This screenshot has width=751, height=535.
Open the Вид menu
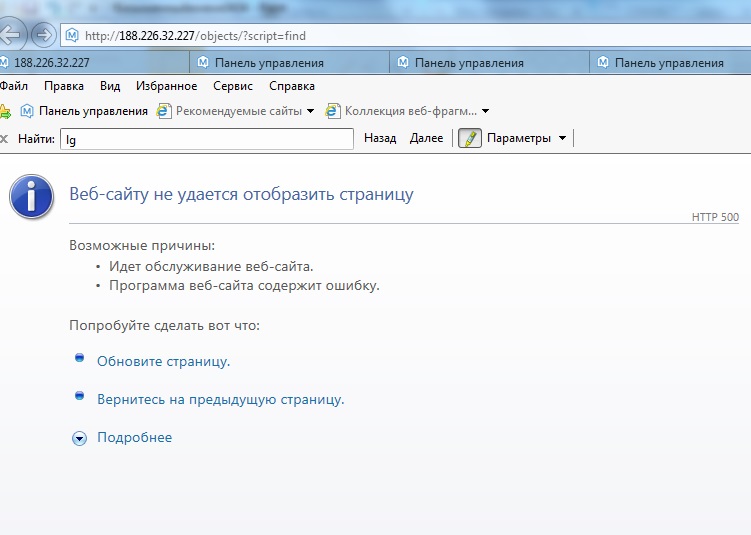[x=110, y=86]
